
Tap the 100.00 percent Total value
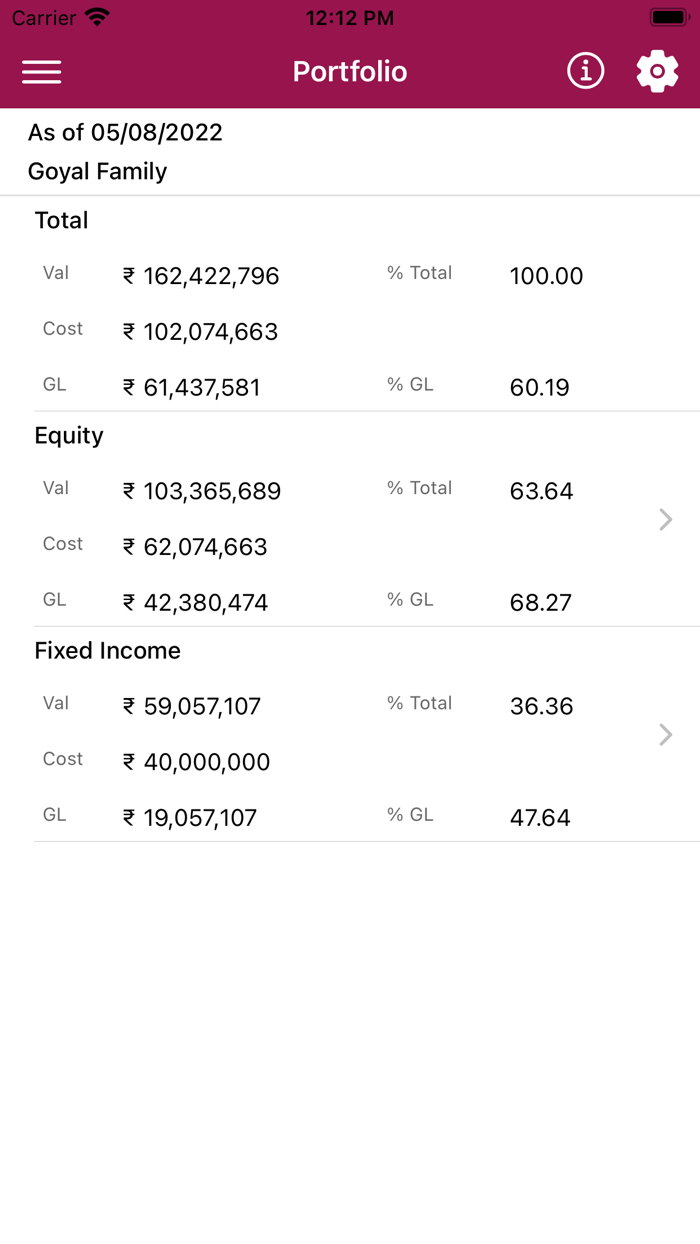[546, 276]
